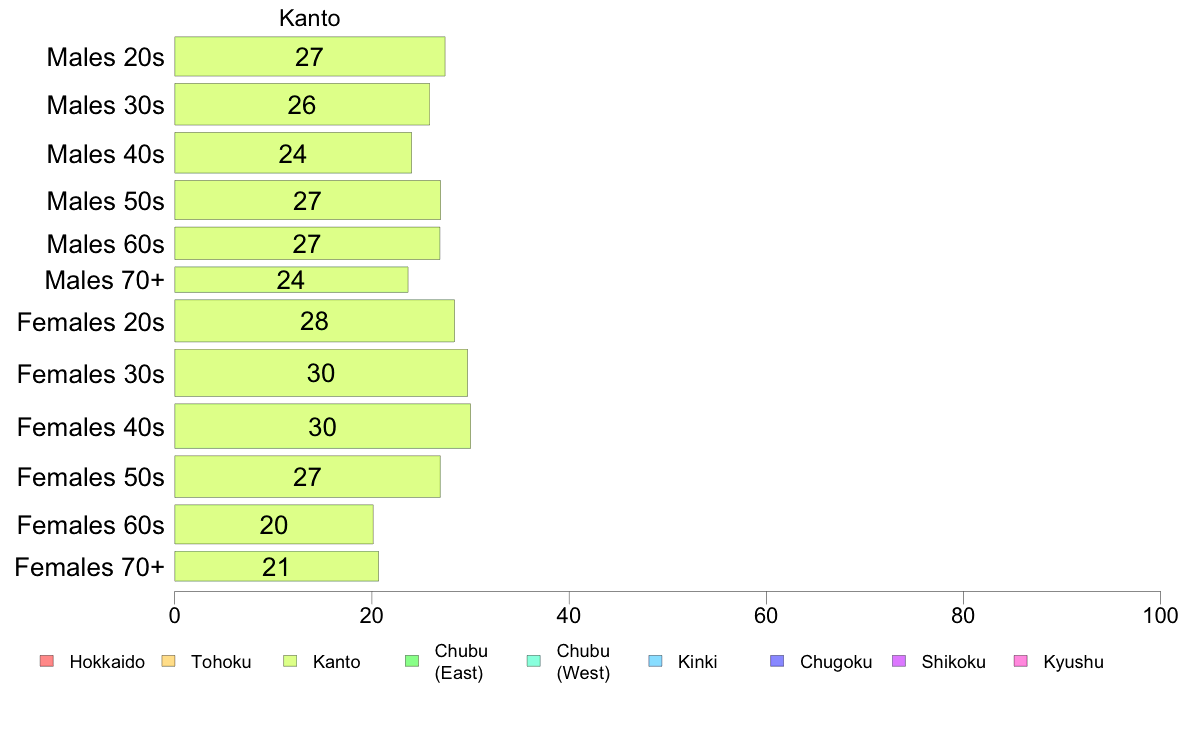
Task: Click the 60 tick on x-axis
Action: pos(766,615)
